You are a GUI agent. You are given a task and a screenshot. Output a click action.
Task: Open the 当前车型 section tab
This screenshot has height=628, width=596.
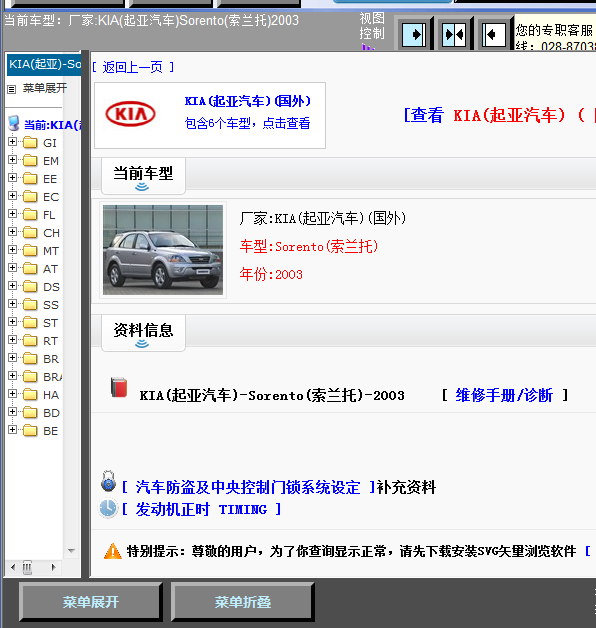143,176
